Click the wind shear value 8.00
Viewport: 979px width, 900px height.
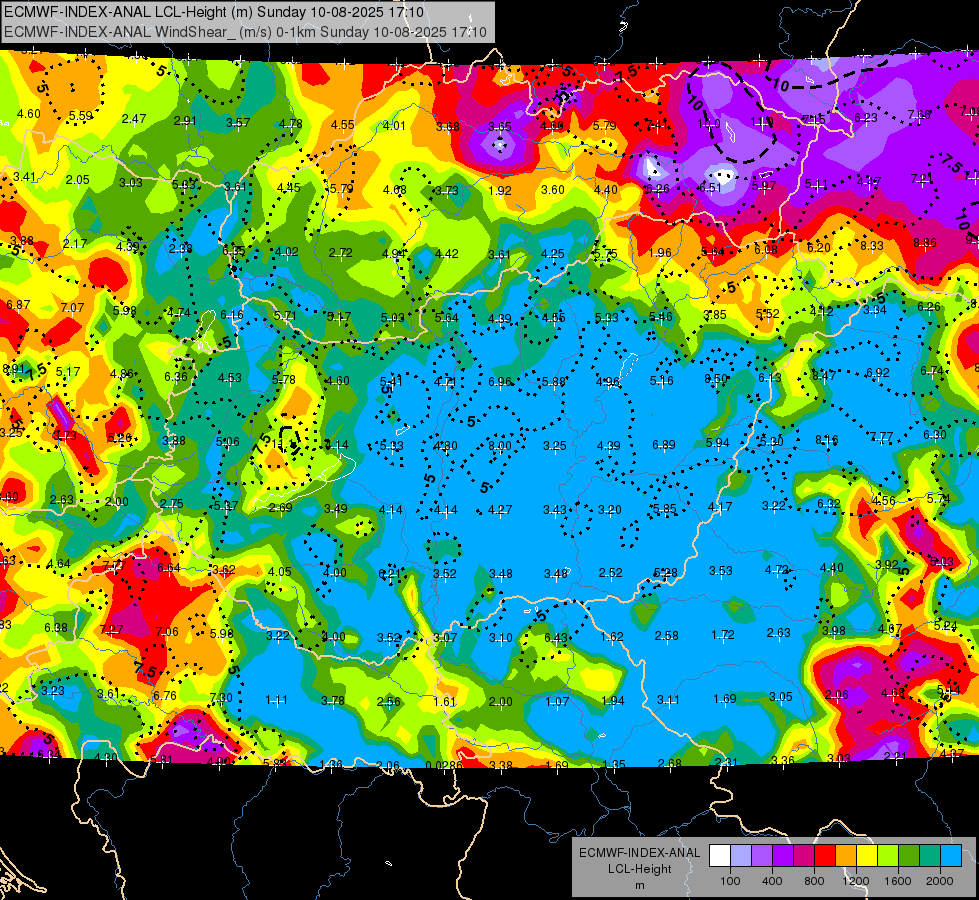pos(499,446)
